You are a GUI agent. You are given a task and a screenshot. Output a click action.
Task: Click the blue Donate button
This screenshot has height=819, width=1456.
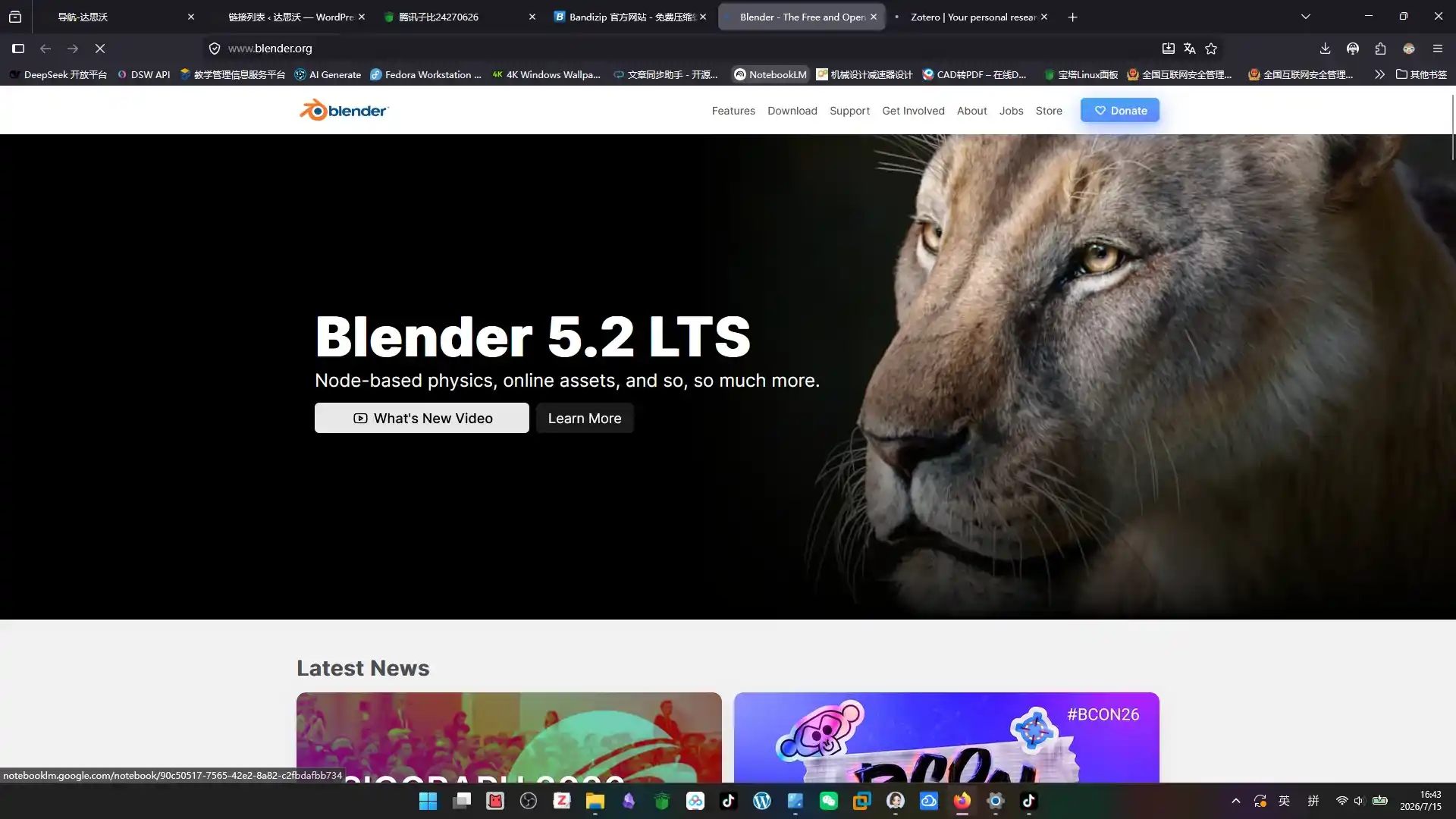pos(1120,110)
